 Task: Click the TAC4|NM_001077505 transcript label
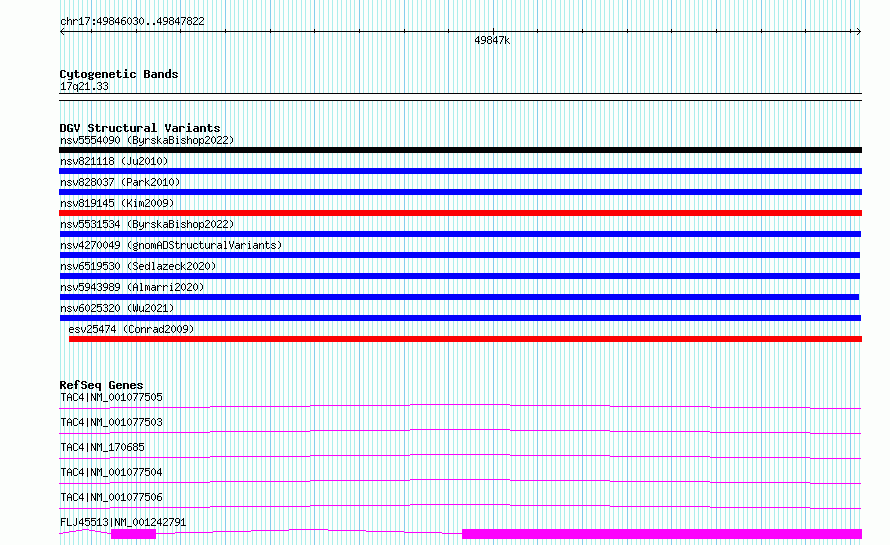coord(111,397)
